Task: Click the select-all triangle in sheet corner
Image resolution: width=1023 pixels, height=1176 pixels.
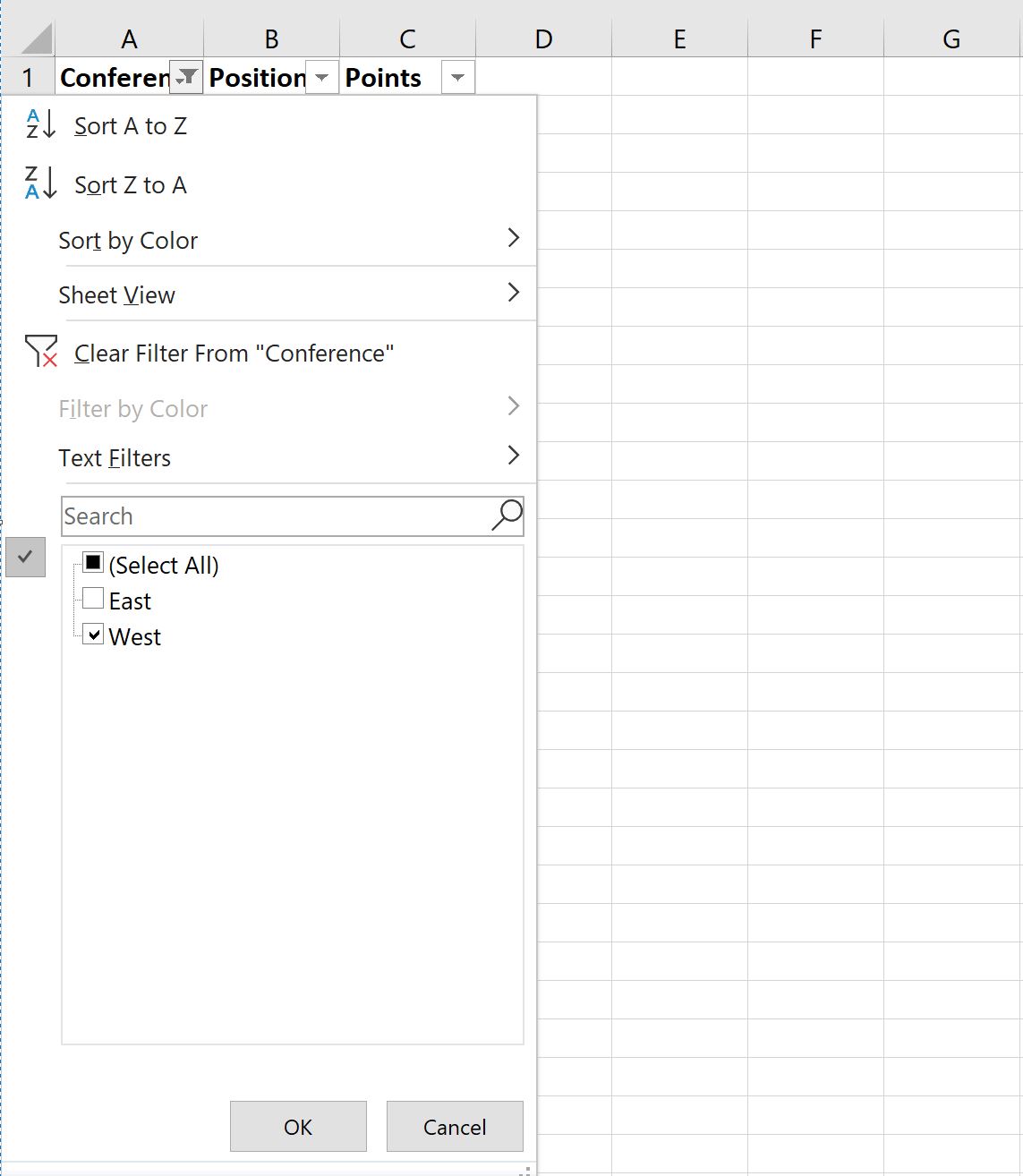Action: click(37, 39)
